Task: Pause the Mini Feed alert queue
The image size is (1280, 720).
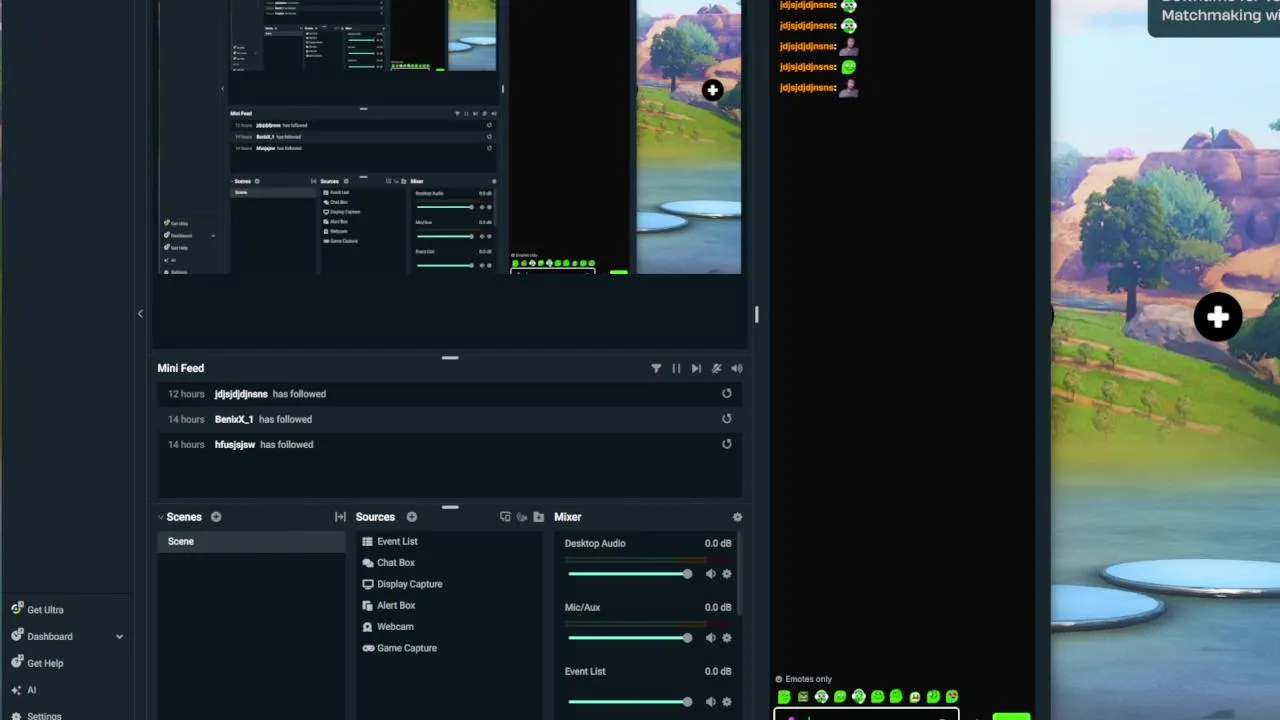Action: 676,368
